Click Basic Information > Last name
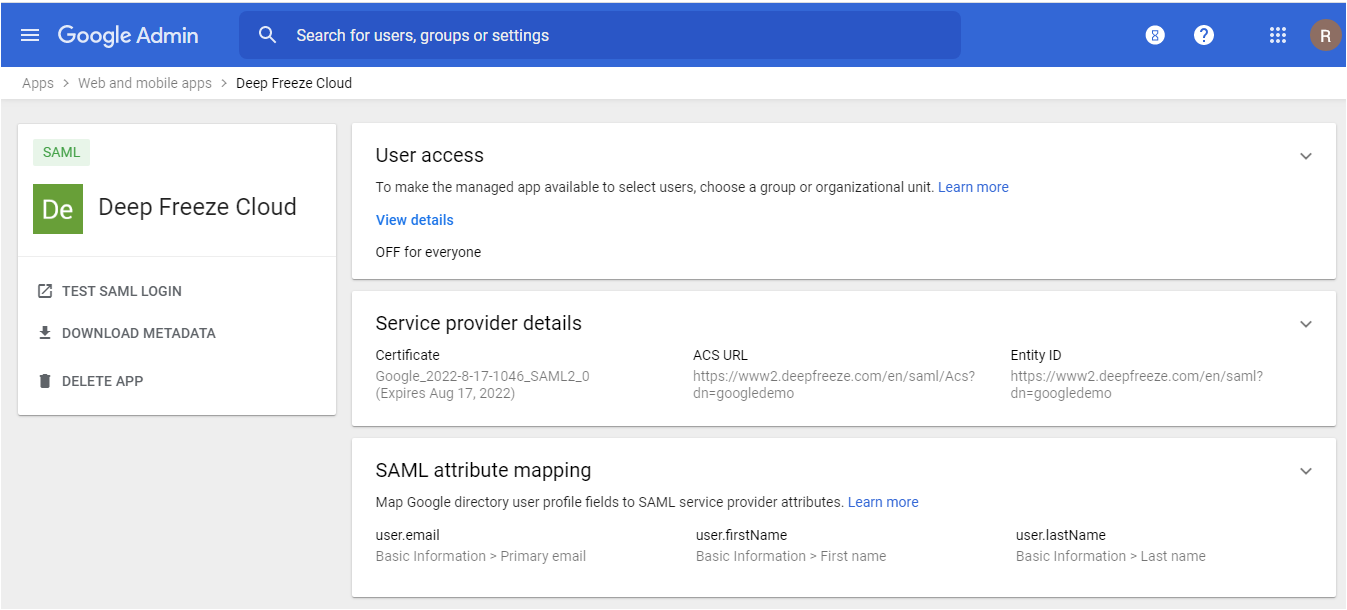 coord(1111,556)
